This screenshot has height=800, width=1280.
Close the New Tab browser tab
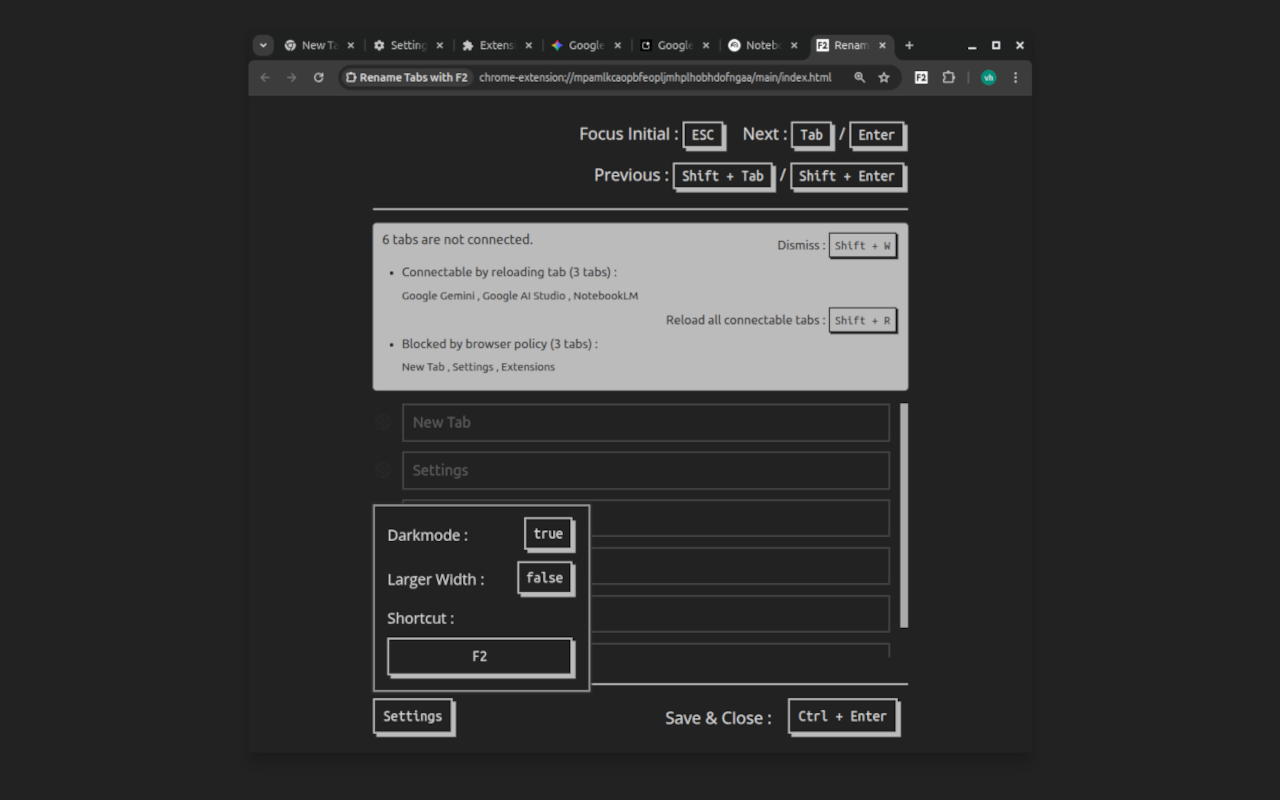click(351, 45)
